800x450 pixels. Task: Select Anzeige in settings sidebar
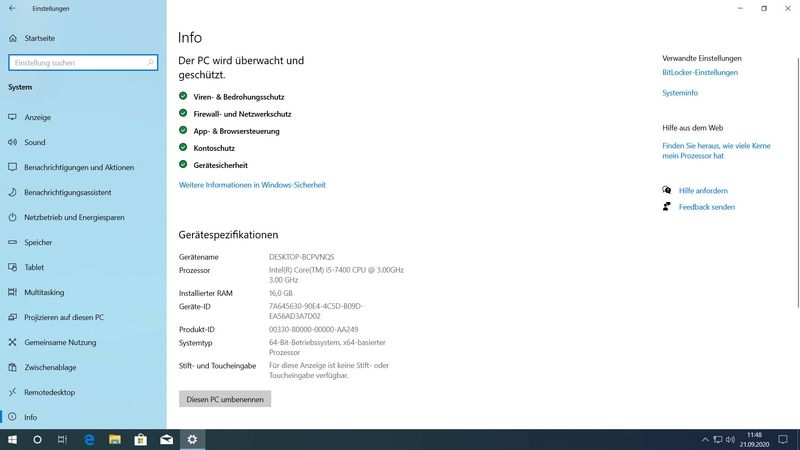(38, 117)
